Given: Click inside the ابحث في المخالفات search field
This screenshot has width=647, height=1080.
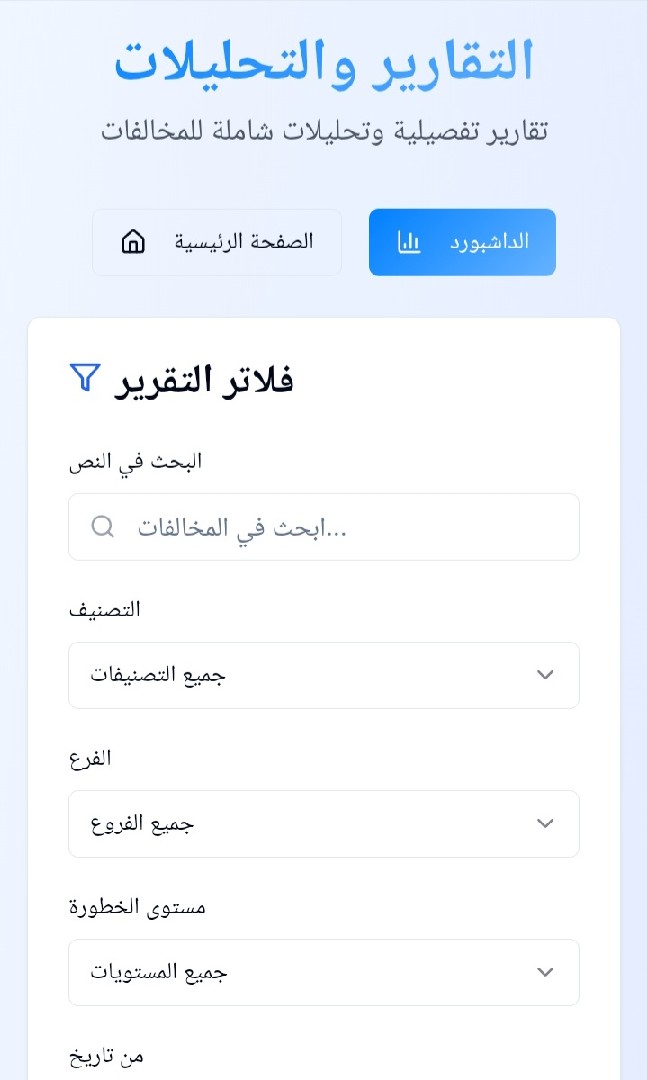Looking at the screenshot, I should coord(324,527).
